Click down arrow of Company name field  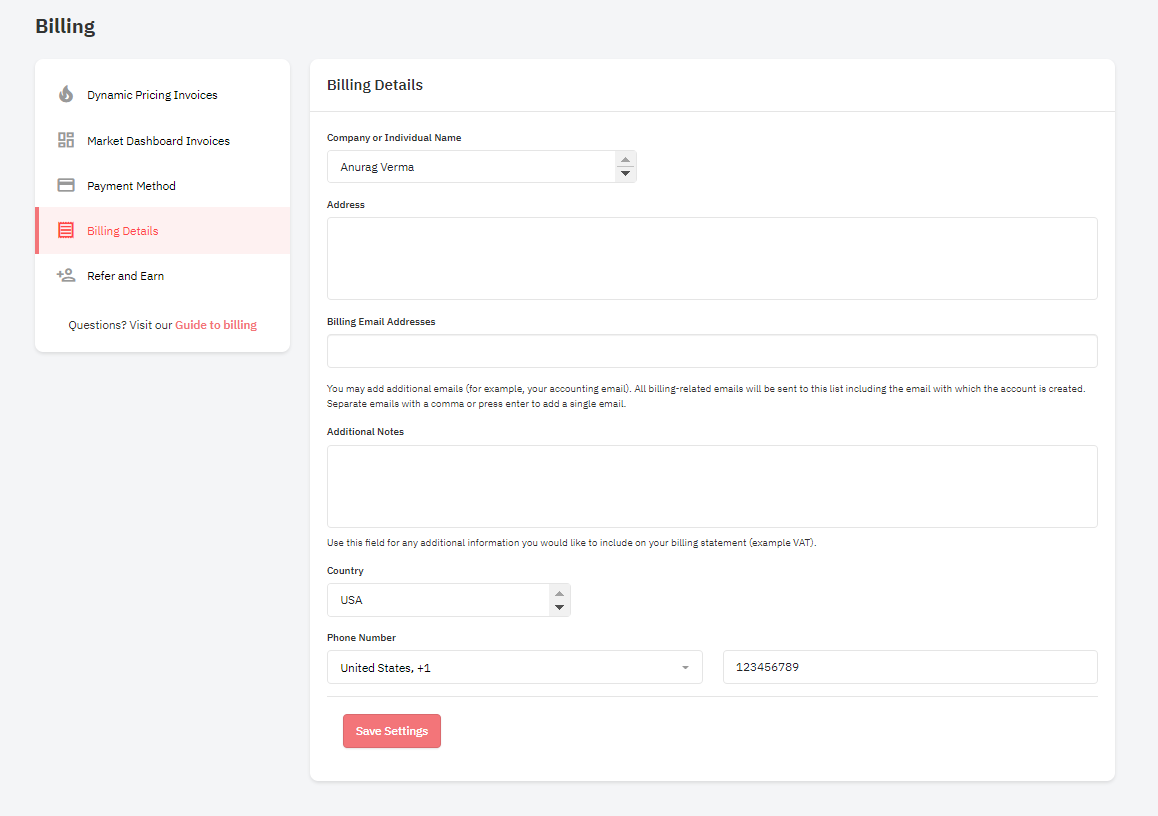(626, 174)
